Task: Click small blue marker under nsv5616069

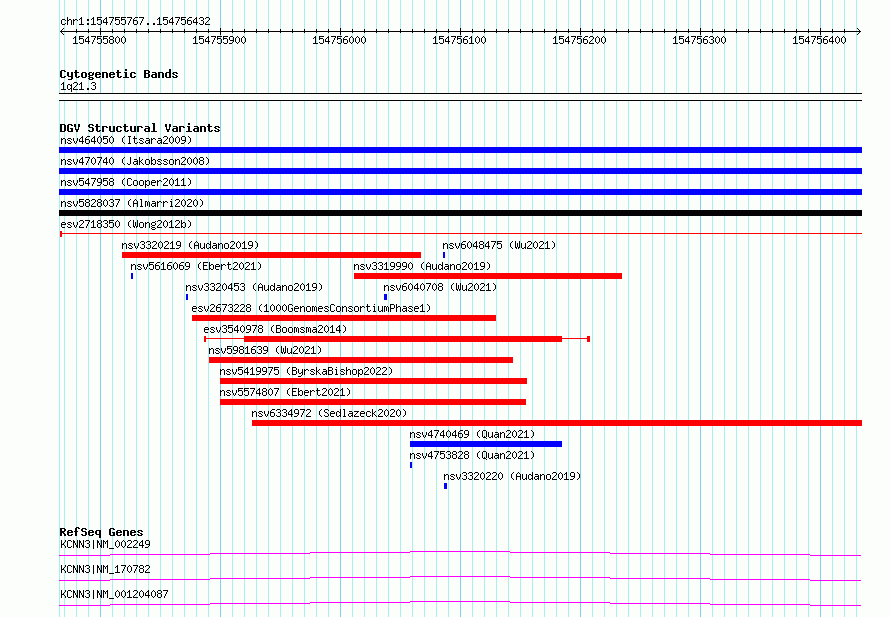Action: 132,276
